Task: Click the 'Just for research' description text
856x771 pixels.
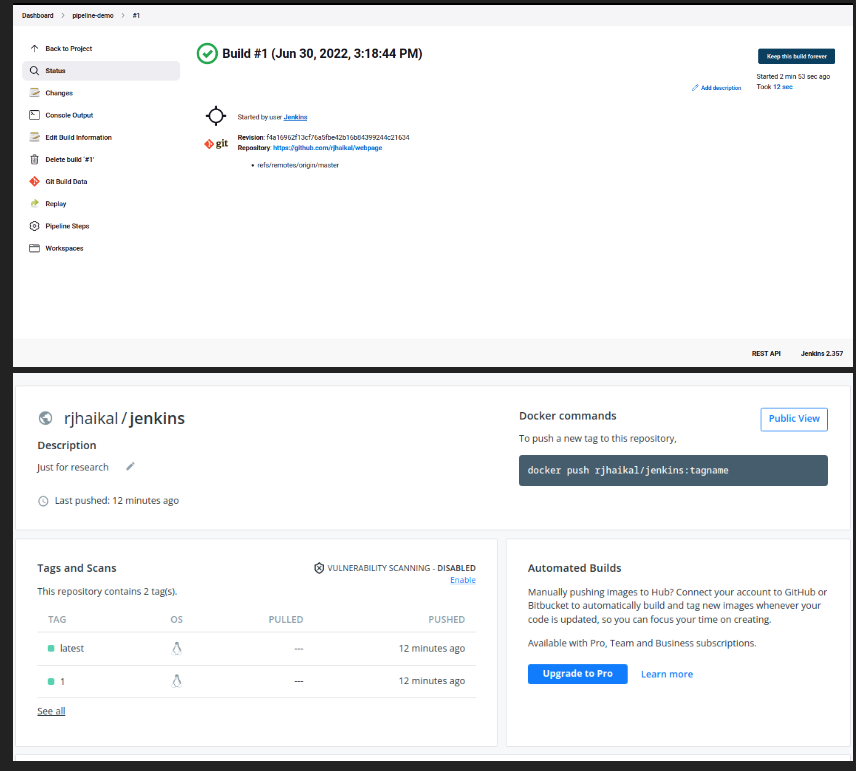Action: (73, 467)
